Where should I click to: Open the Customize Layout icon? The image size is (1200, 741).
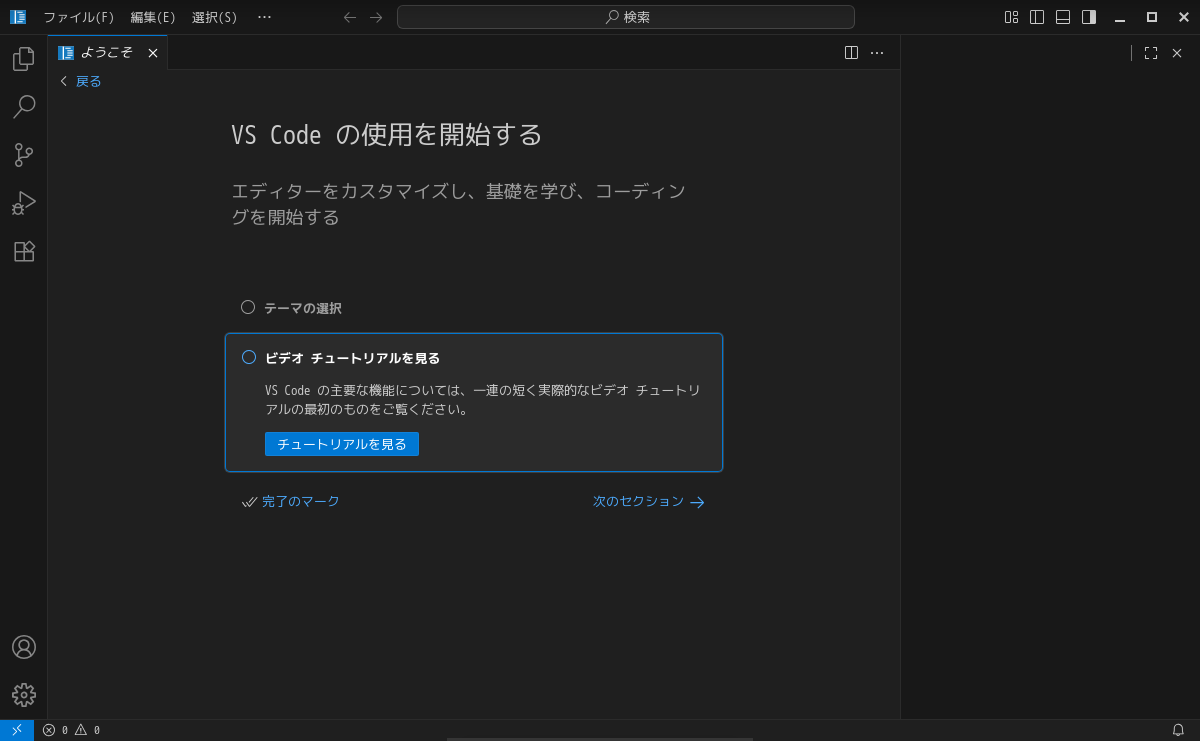pos(1011,17)
